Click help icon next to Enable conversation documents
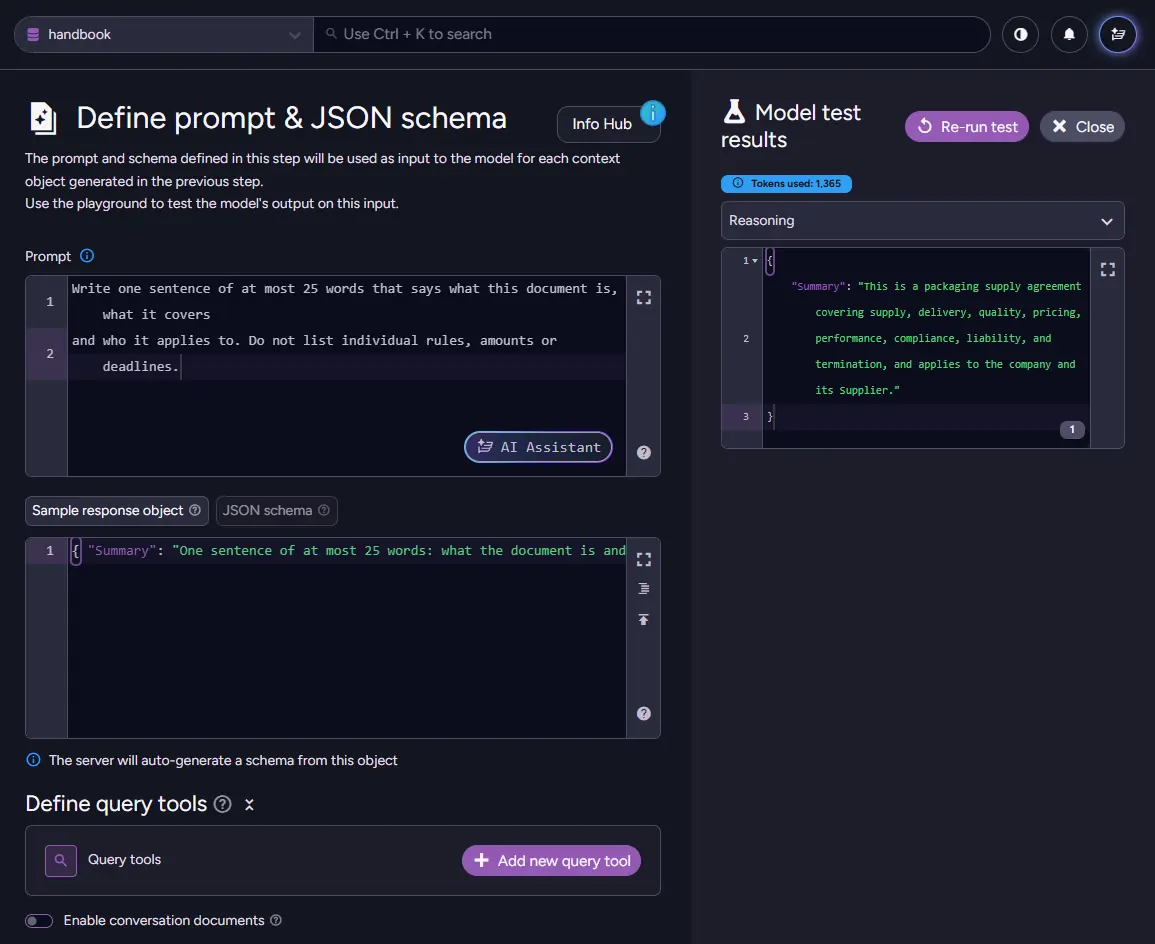This screenshot has width=1155, height=944. click(275, 920)
